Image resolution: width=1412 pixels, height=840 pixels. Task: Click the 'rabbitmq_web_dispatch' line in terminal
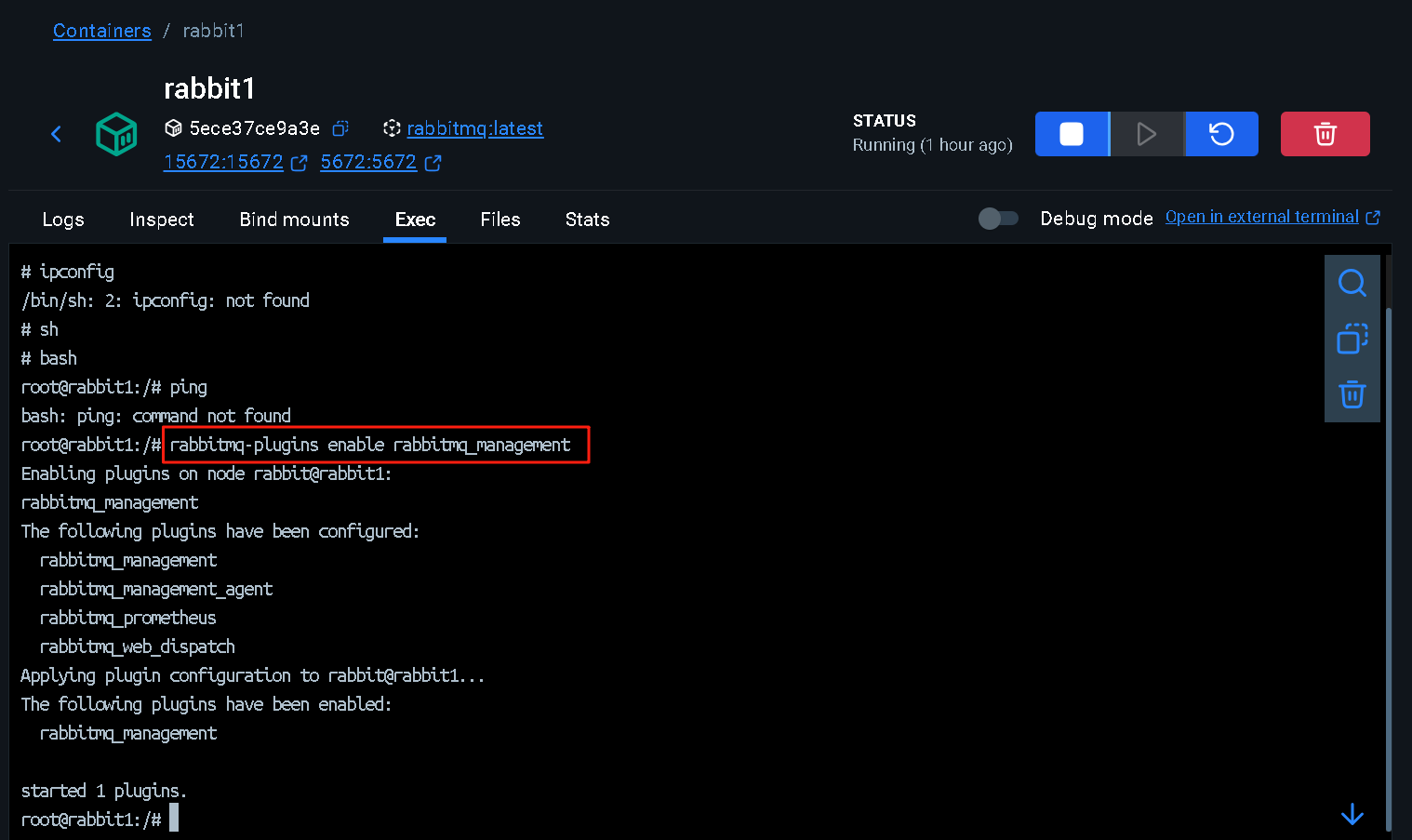(138, 647)
